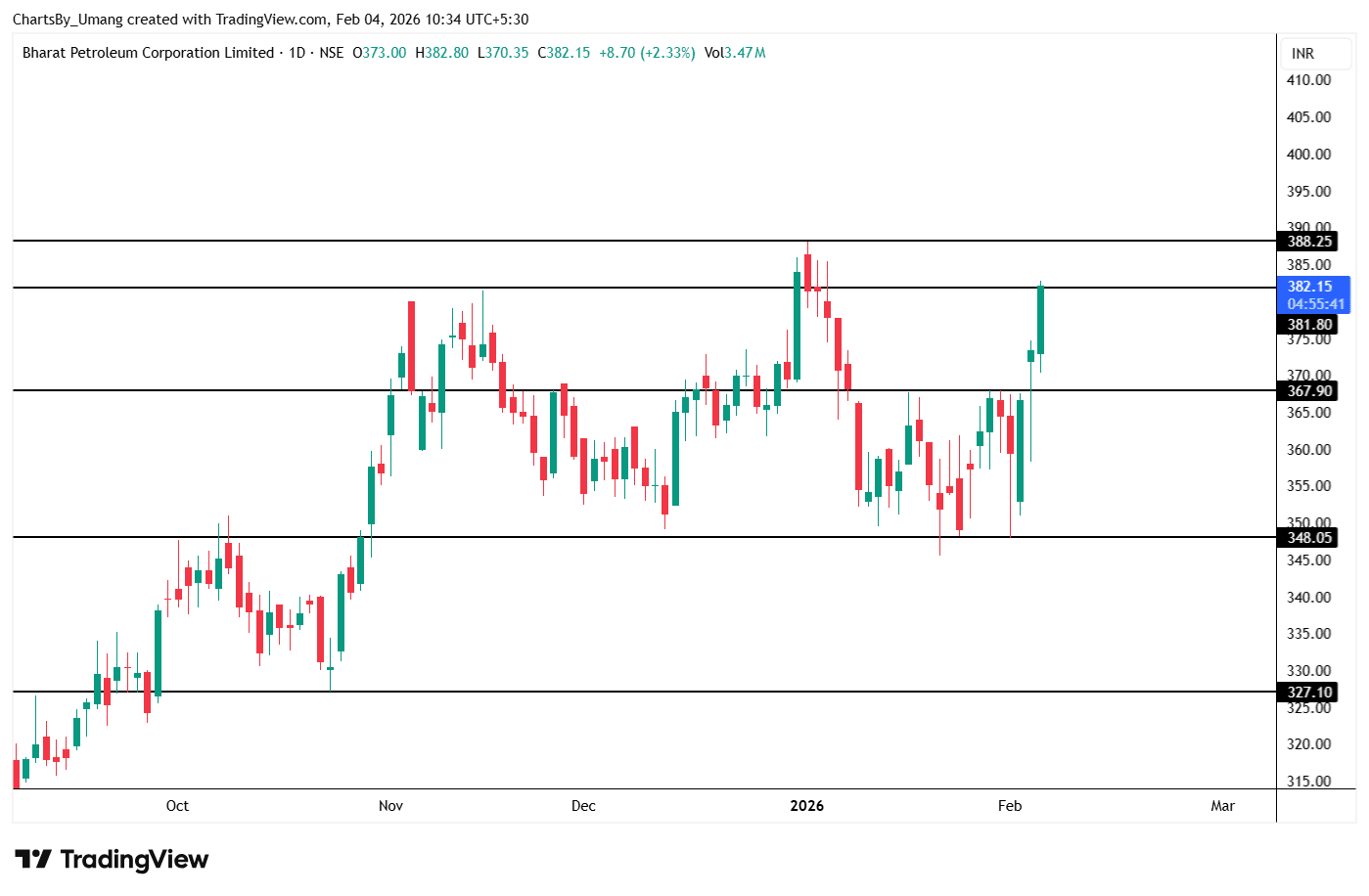The image size is (1369, 896).
Task: Click the close value C382.15
Action: coord(564,53)
